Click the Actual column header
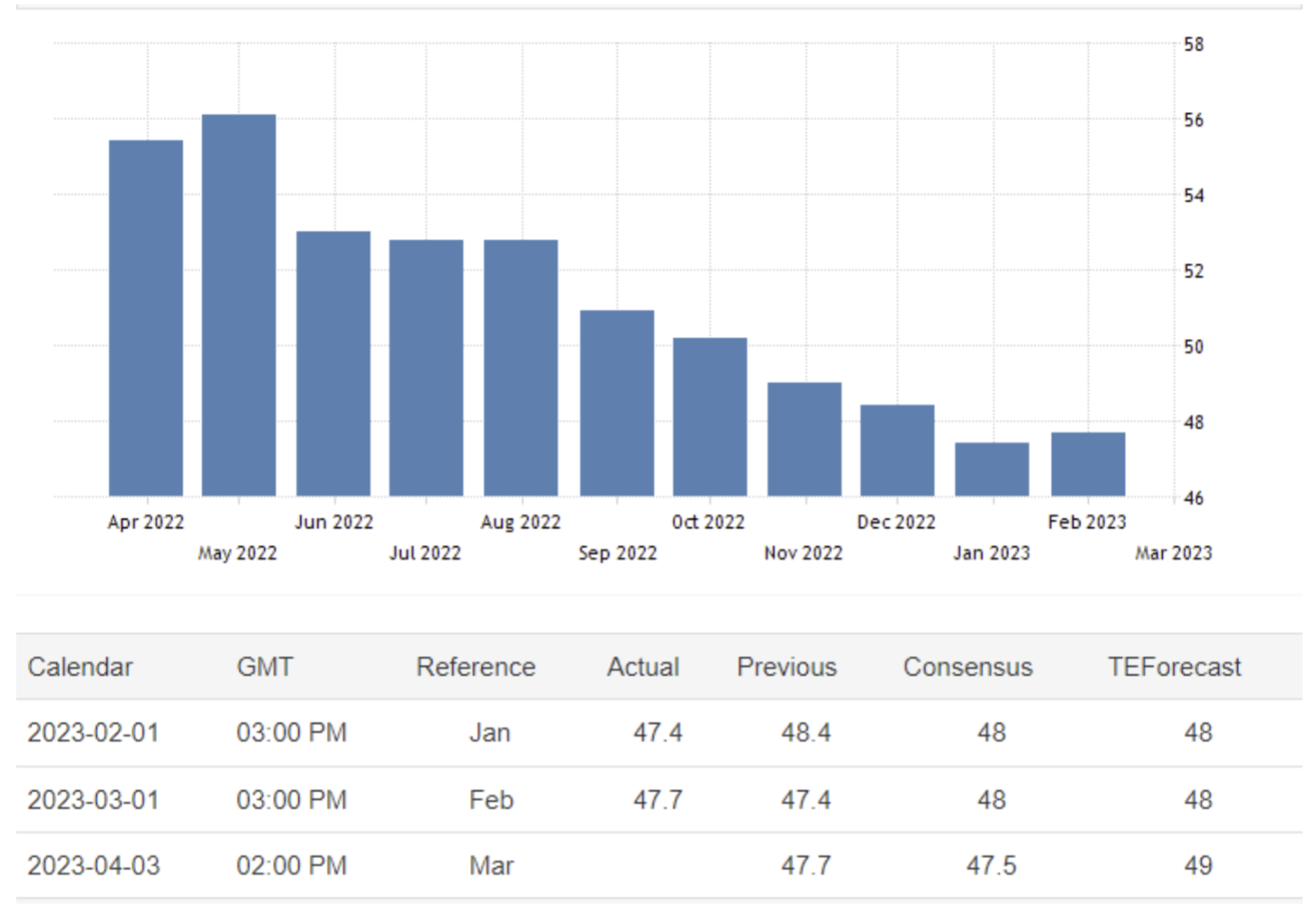The width and height of the screenshot is (1316, 917). (x=643, y=667)
